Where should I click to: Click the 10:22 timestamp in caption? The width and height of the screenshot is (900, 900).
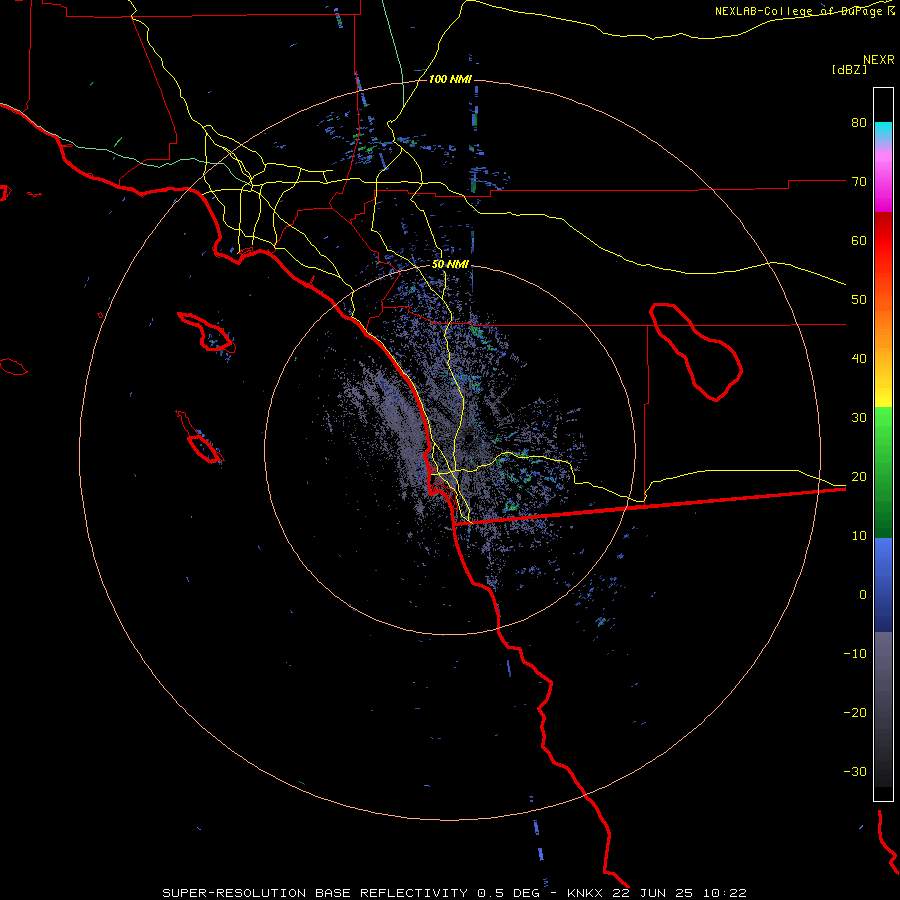724,893
